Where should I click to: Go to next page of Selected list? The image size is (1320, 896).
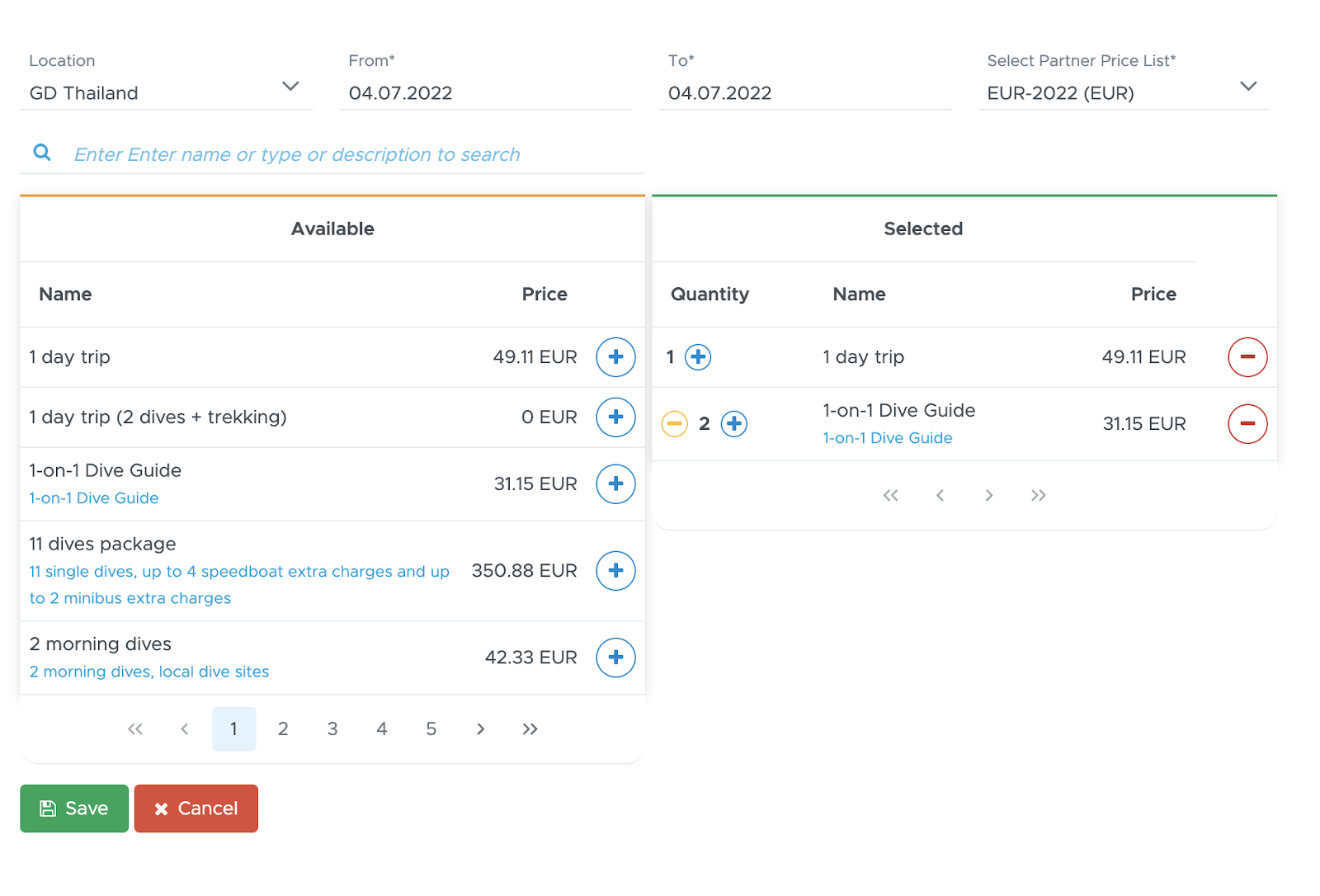989,496
